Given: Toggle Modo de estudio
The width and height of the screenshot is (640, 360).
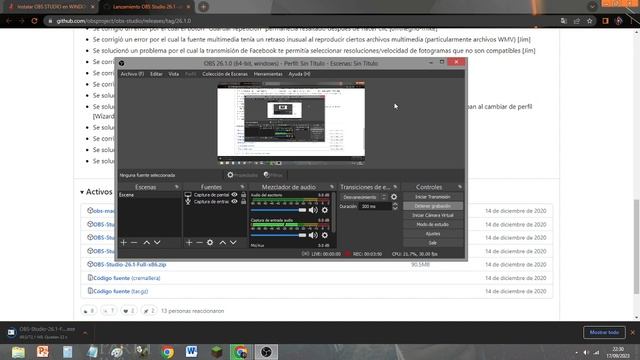Looking at the screenshot, I should click(x=433, y=224).
